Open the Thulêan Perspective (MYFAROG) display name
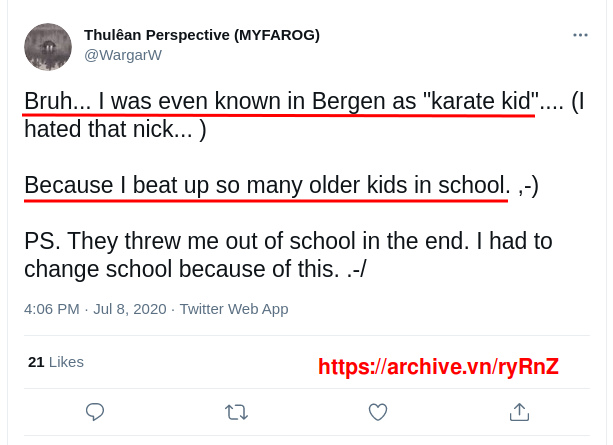 pos(202,35)
